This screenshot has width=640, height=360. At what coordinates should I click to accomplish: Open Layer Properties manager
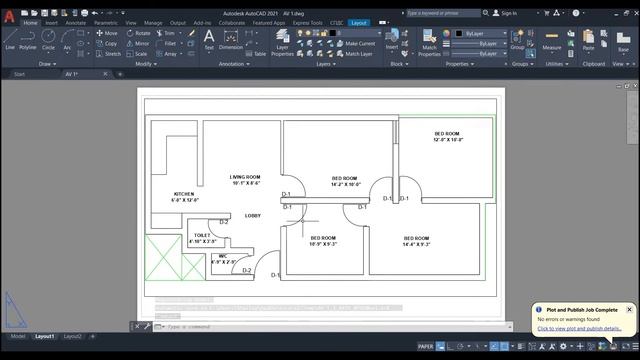[282, 42]
